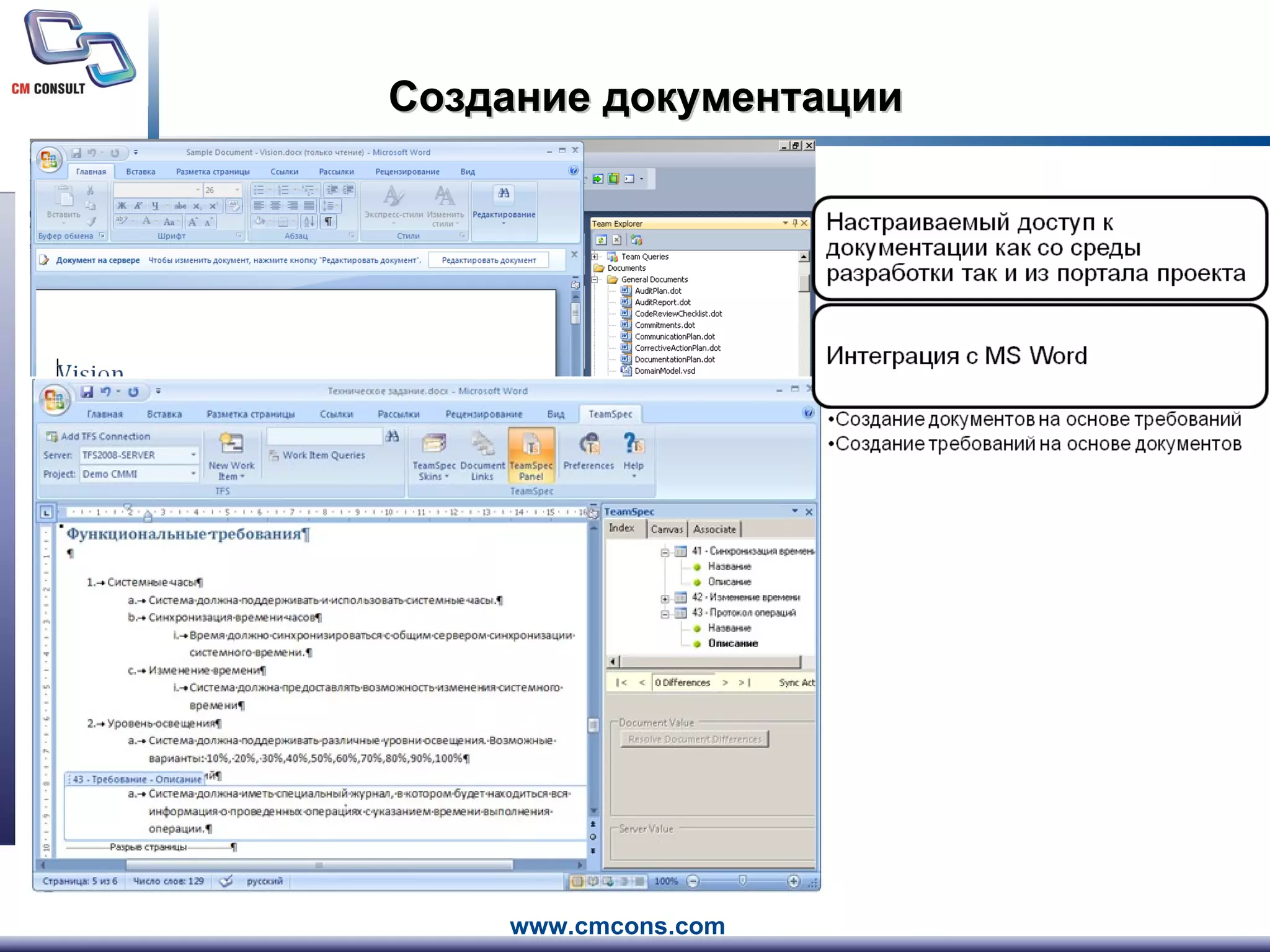Toggle superscript formatting
This screenshot has height=952, width=1270.
pos(213,206)
